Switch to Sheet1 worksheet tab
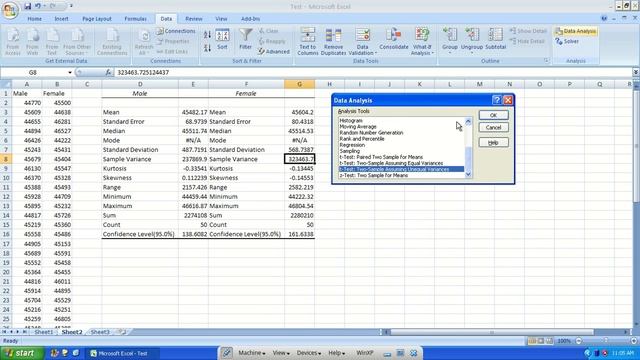 pos(44,332)
